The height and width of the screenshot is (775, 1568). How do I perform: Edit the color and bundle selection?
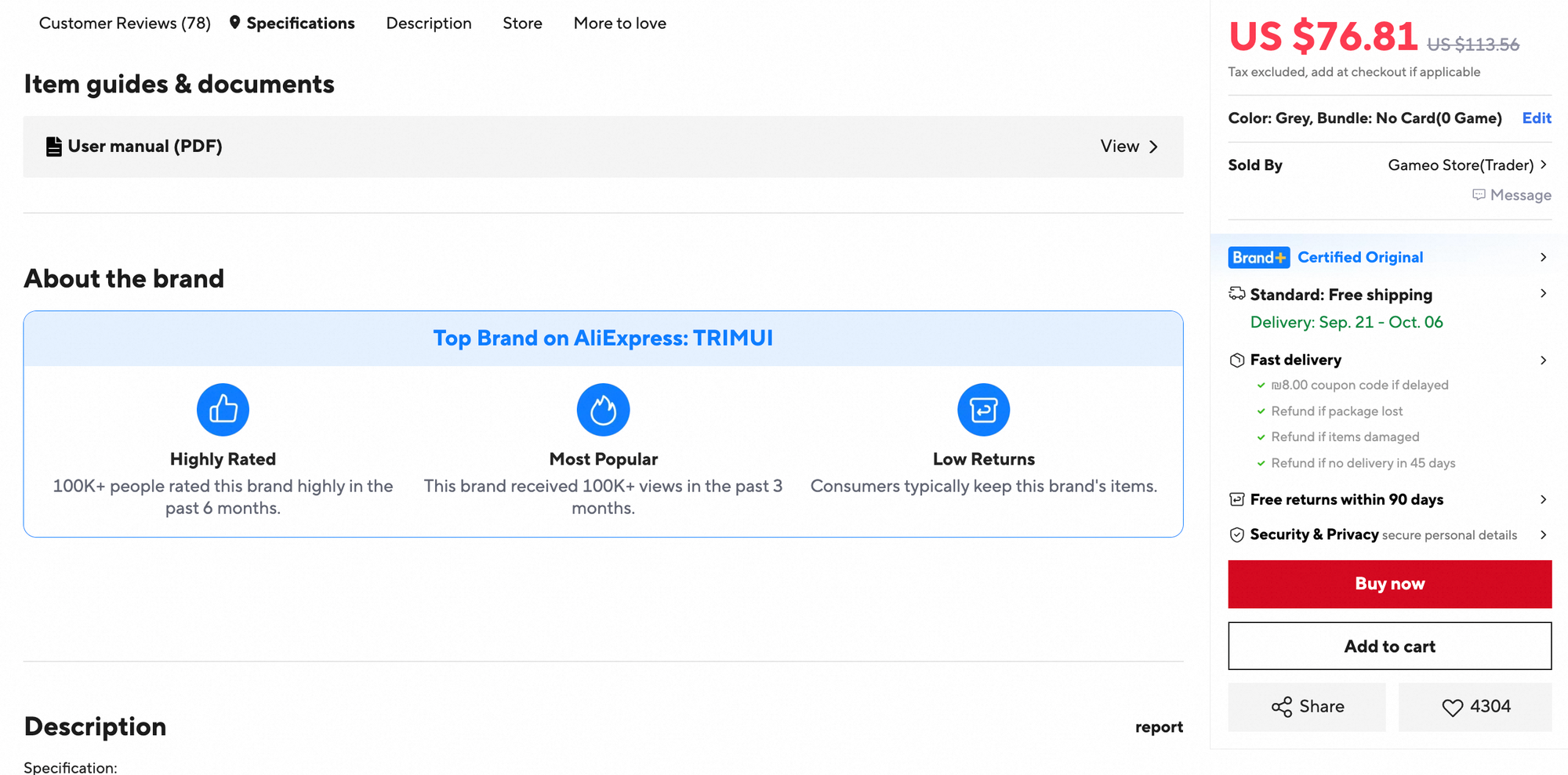(1537, 118)
